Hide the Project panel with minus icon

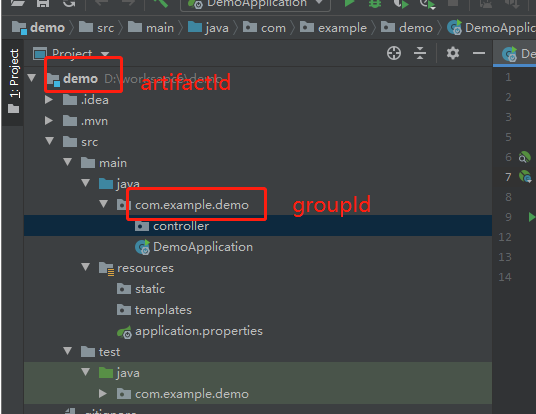[x=479, y=53]
